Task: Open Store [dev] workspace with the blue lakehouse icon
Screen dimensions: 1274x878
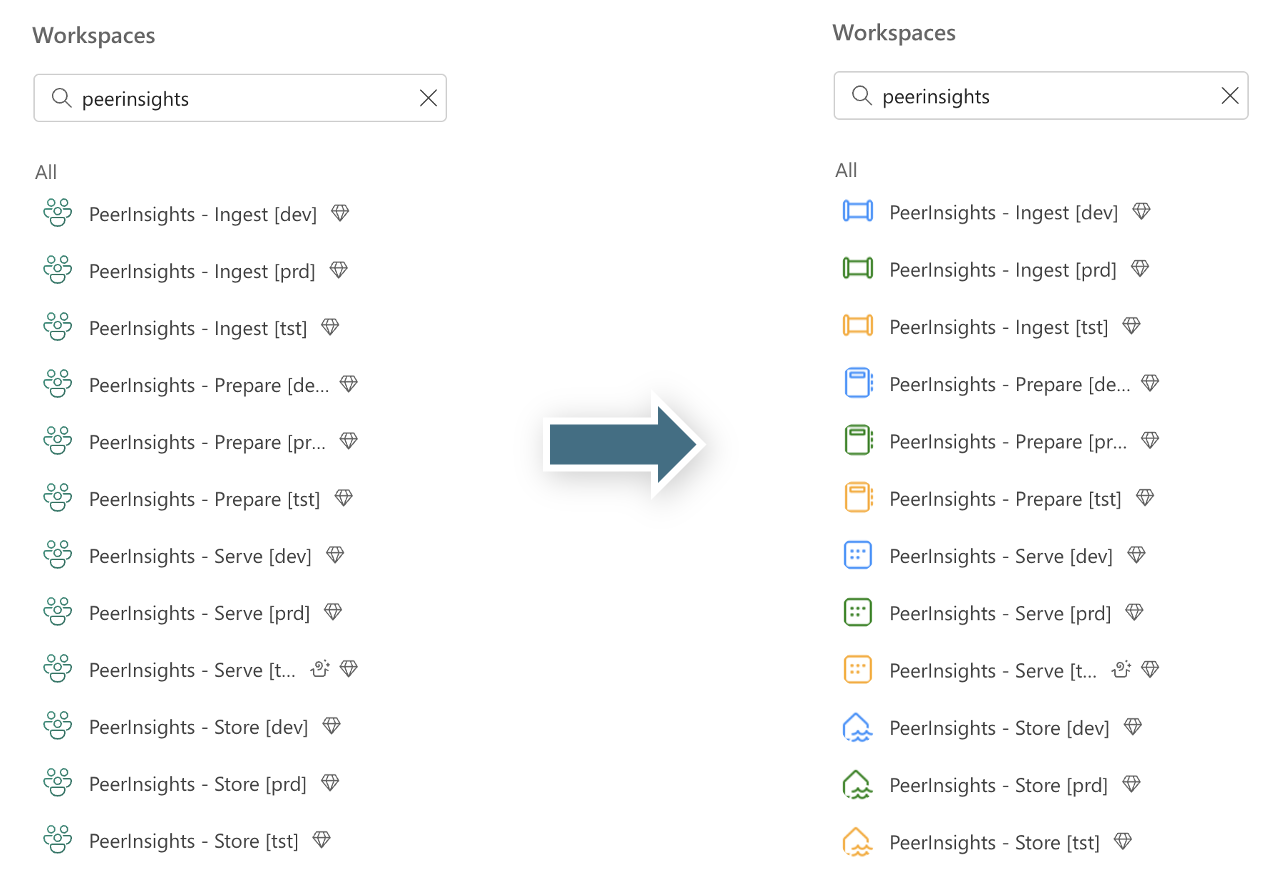Action: click(x=999, y=727)
